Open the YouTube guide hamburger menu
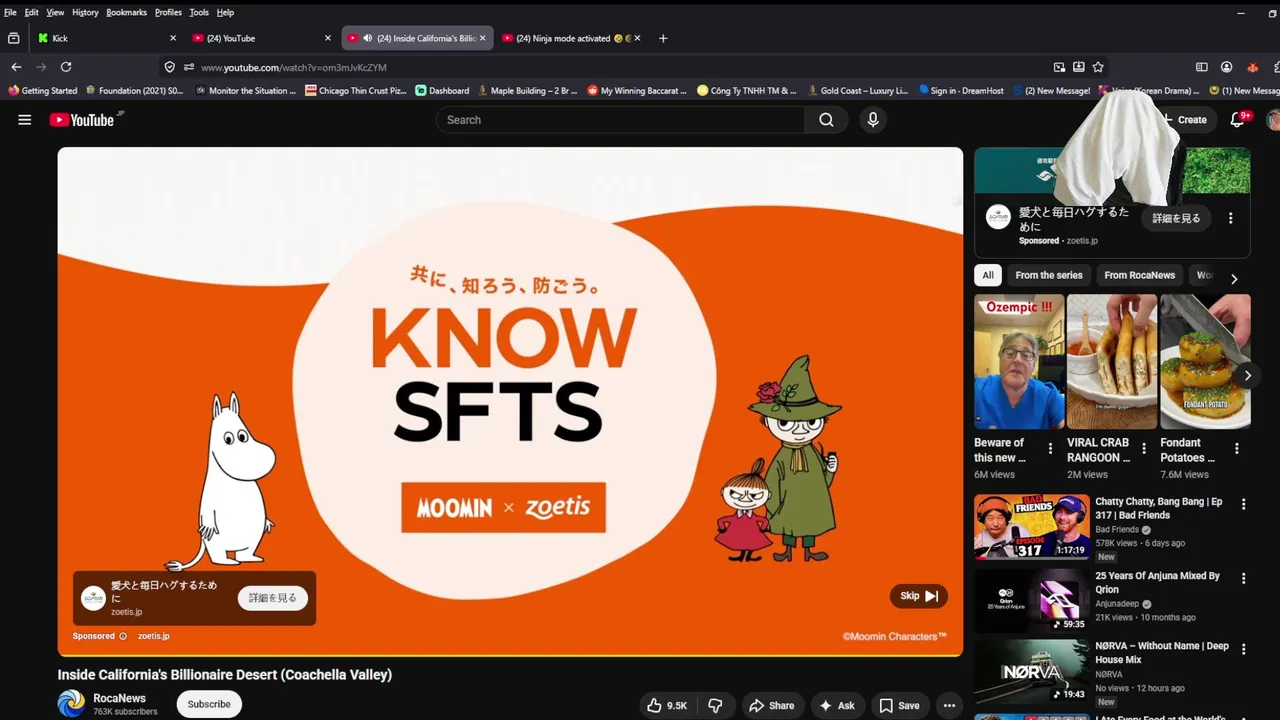 point(24,120)
